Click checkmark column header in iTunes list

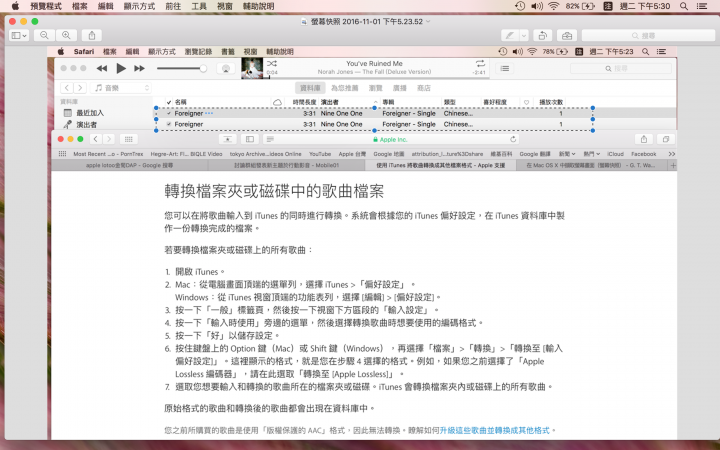(169, 102)
